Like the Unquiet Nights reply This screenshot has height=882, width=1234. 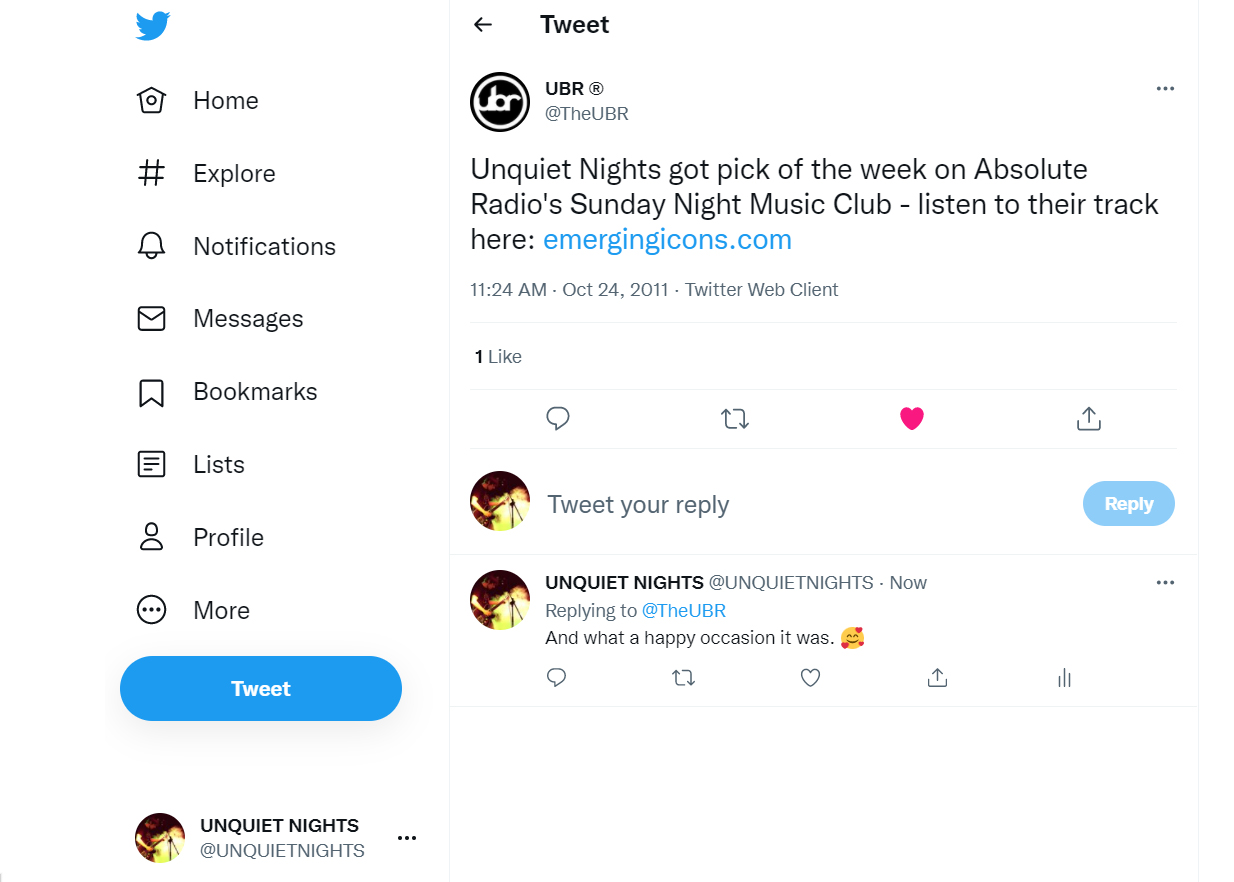(x=810, y=678)
